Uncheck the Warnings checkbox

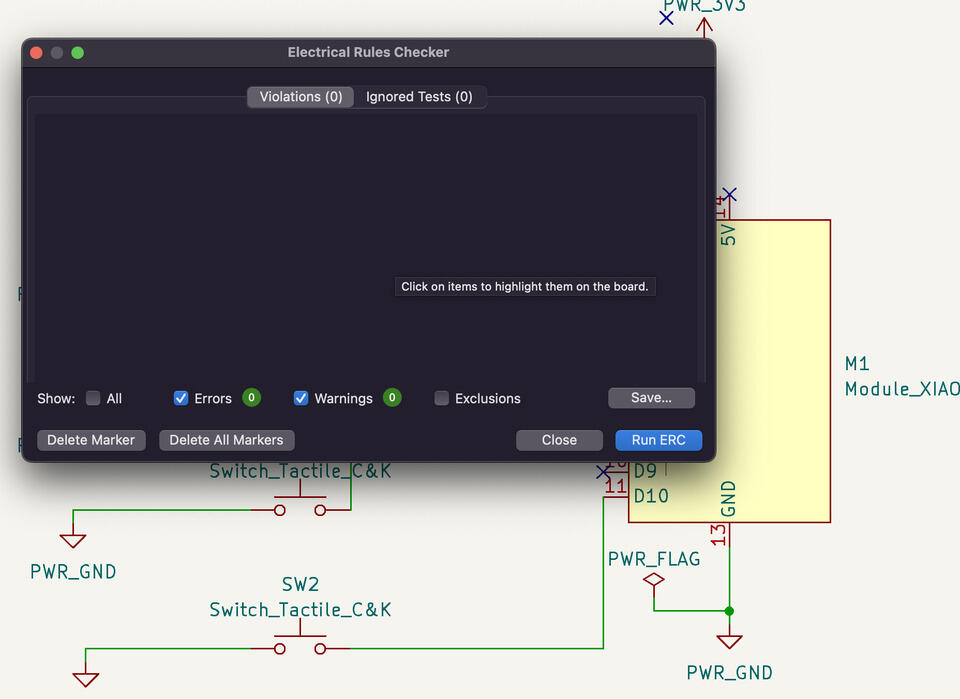tap(301, 398)
